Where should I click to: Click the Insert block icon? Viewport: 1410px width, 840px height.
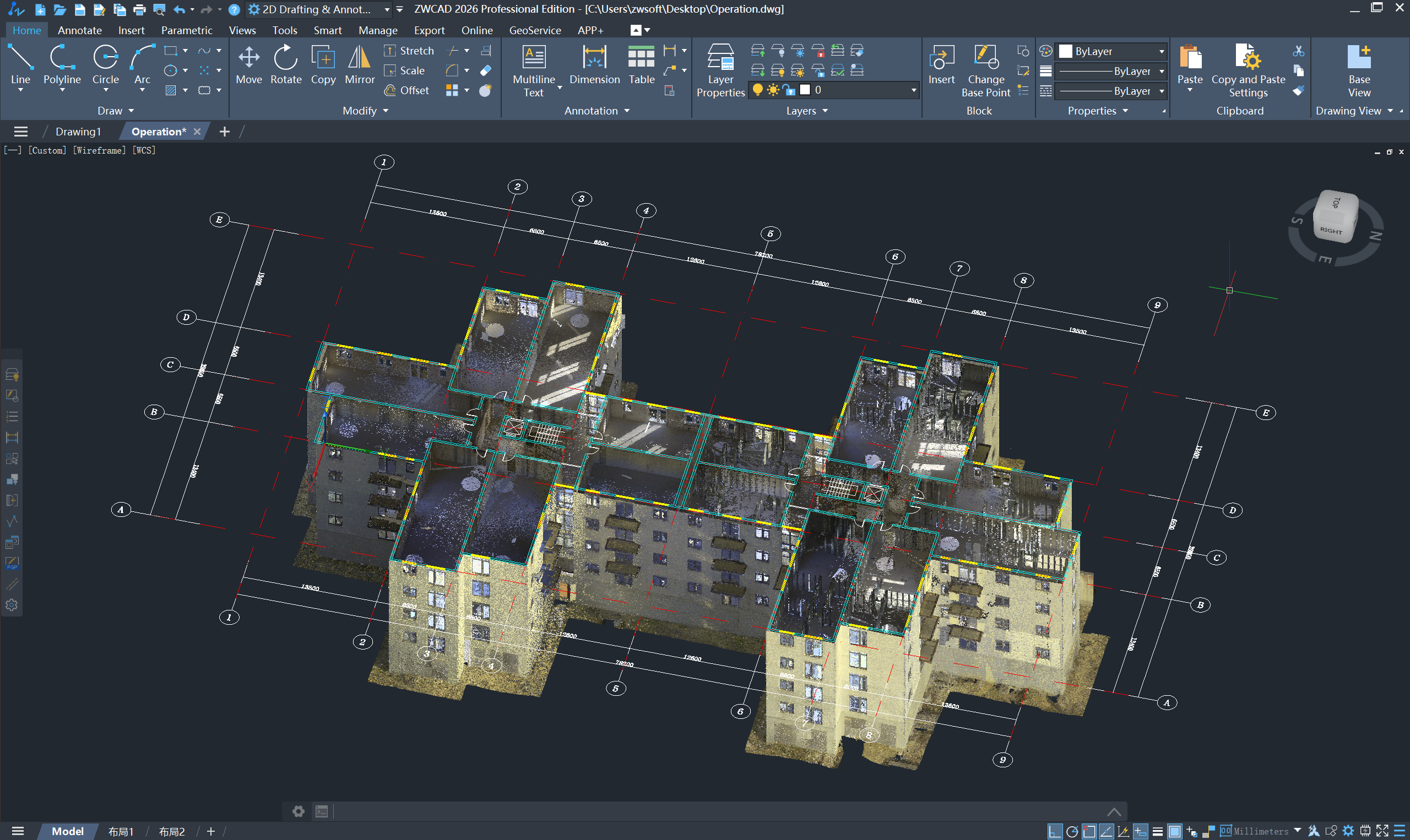click(x=941, y=65)
